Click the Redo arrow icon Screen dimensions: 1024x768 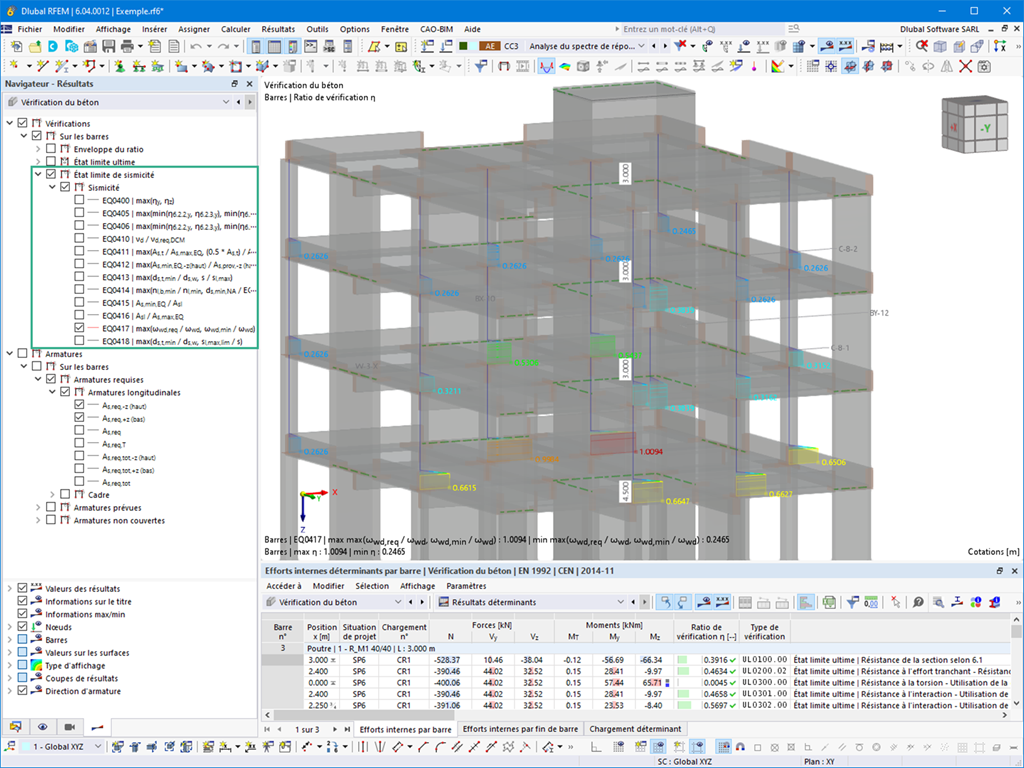point(223,46)
